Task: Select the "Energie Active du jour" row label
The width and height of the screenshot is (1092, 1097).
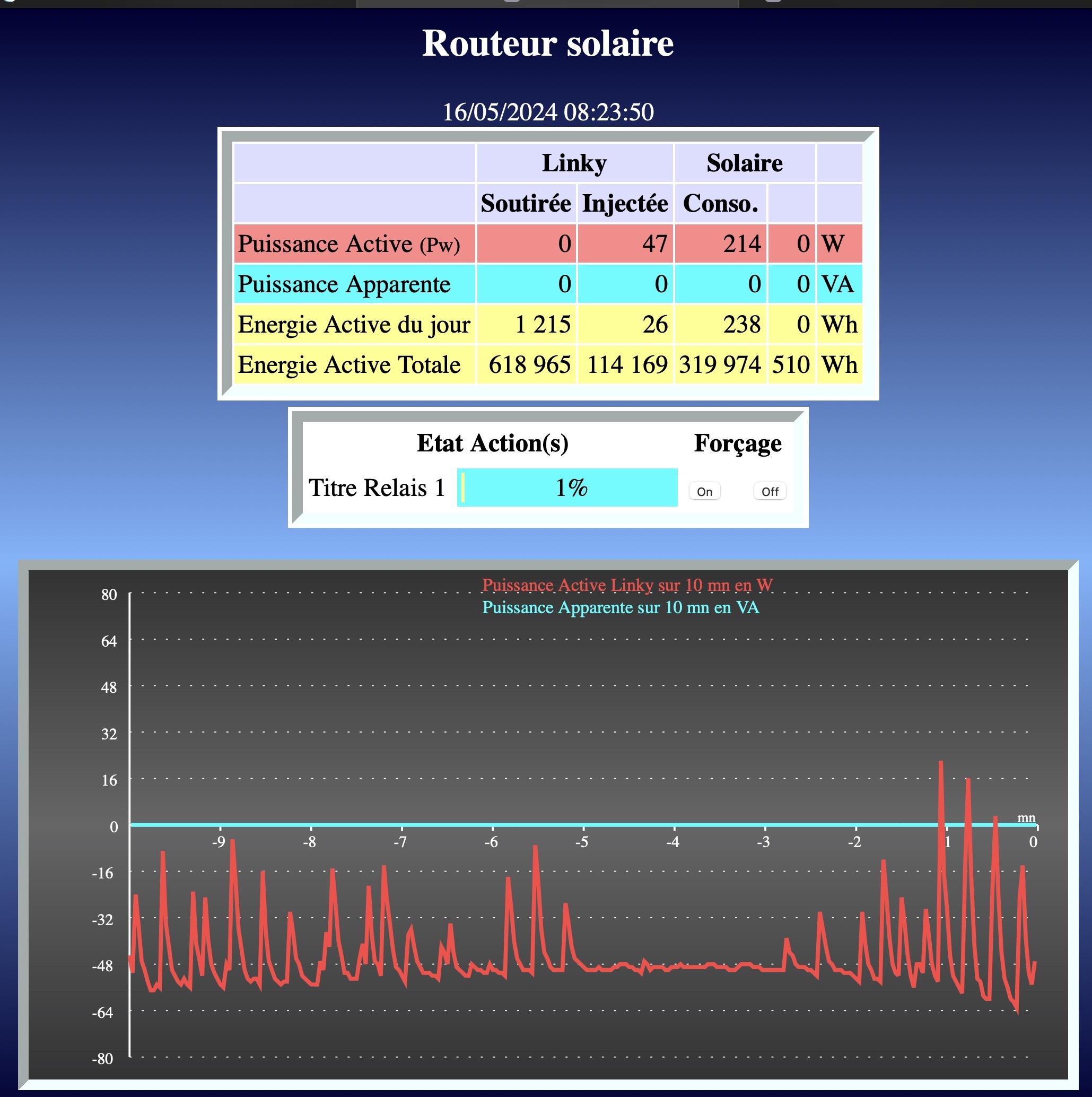Action: (354, 324)
